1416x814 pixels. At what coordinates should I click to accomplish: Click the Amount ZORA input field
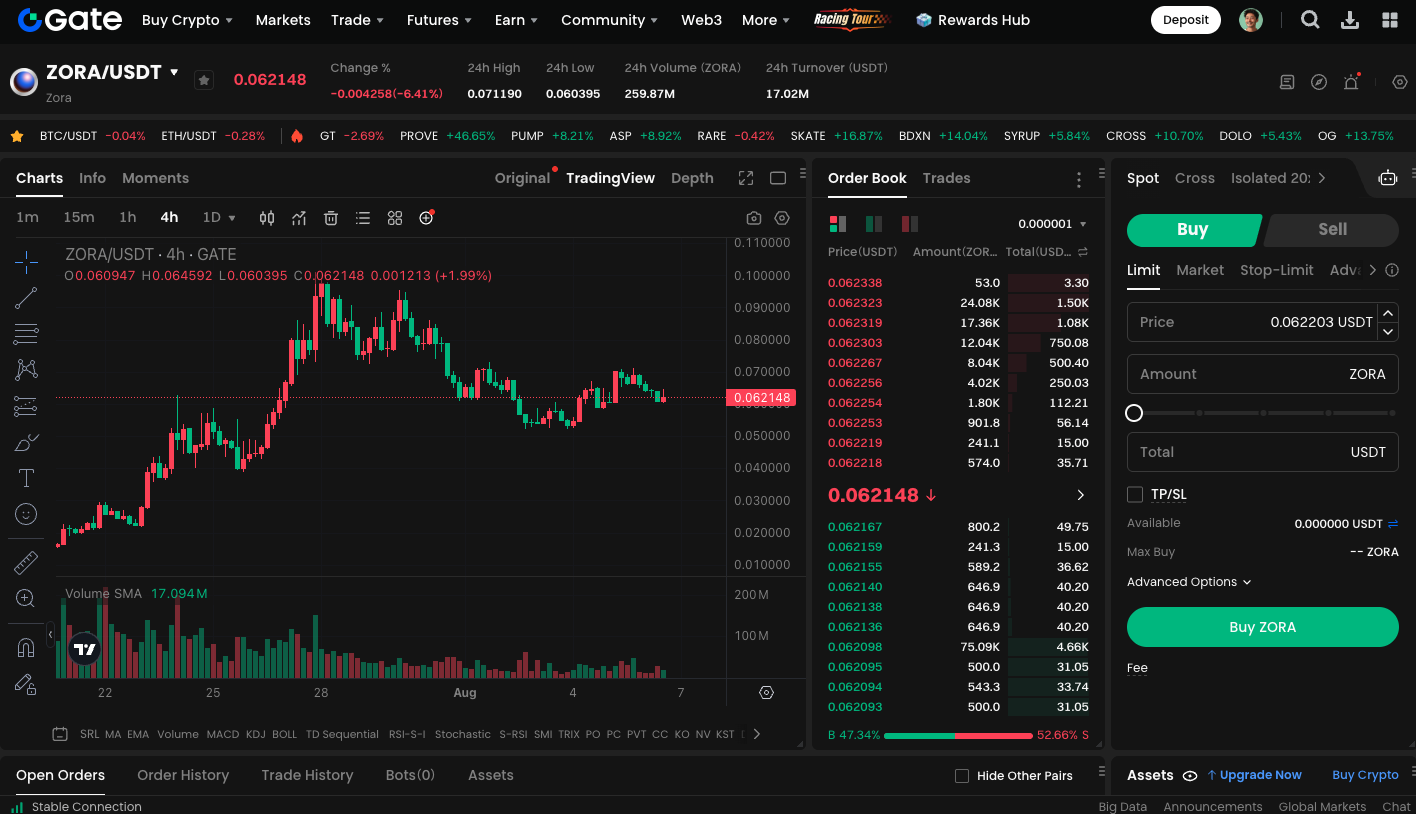[1262, 374]
